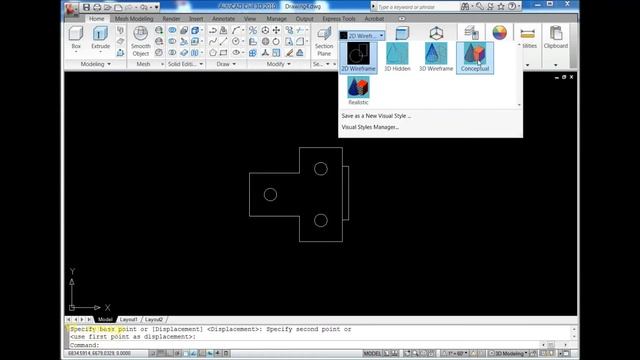Click the Plot printer icon
640x360 pixels.
click(x=97, y=7)
